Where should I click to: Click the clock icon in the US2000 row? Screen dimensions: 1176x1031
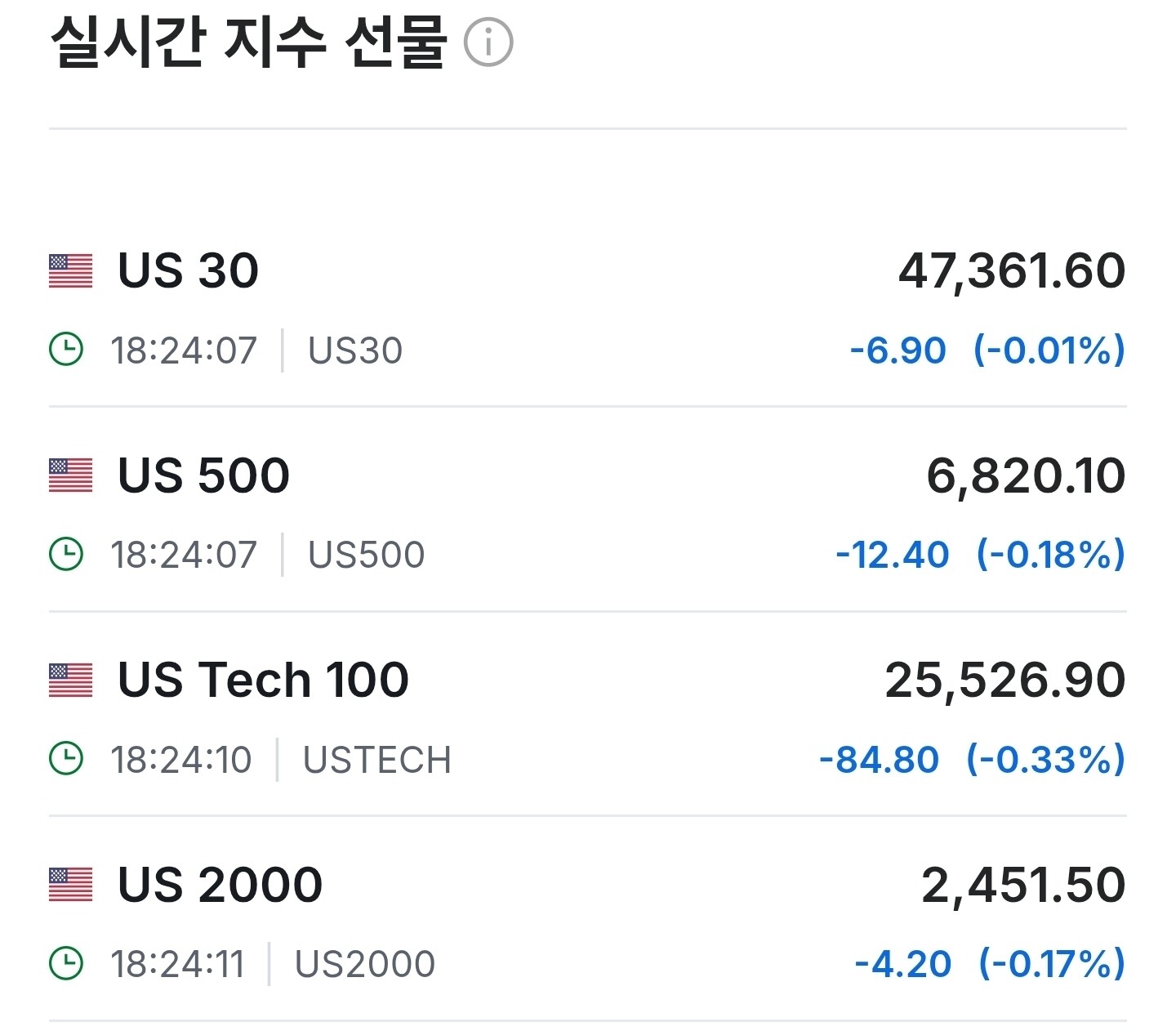[66, 963]
